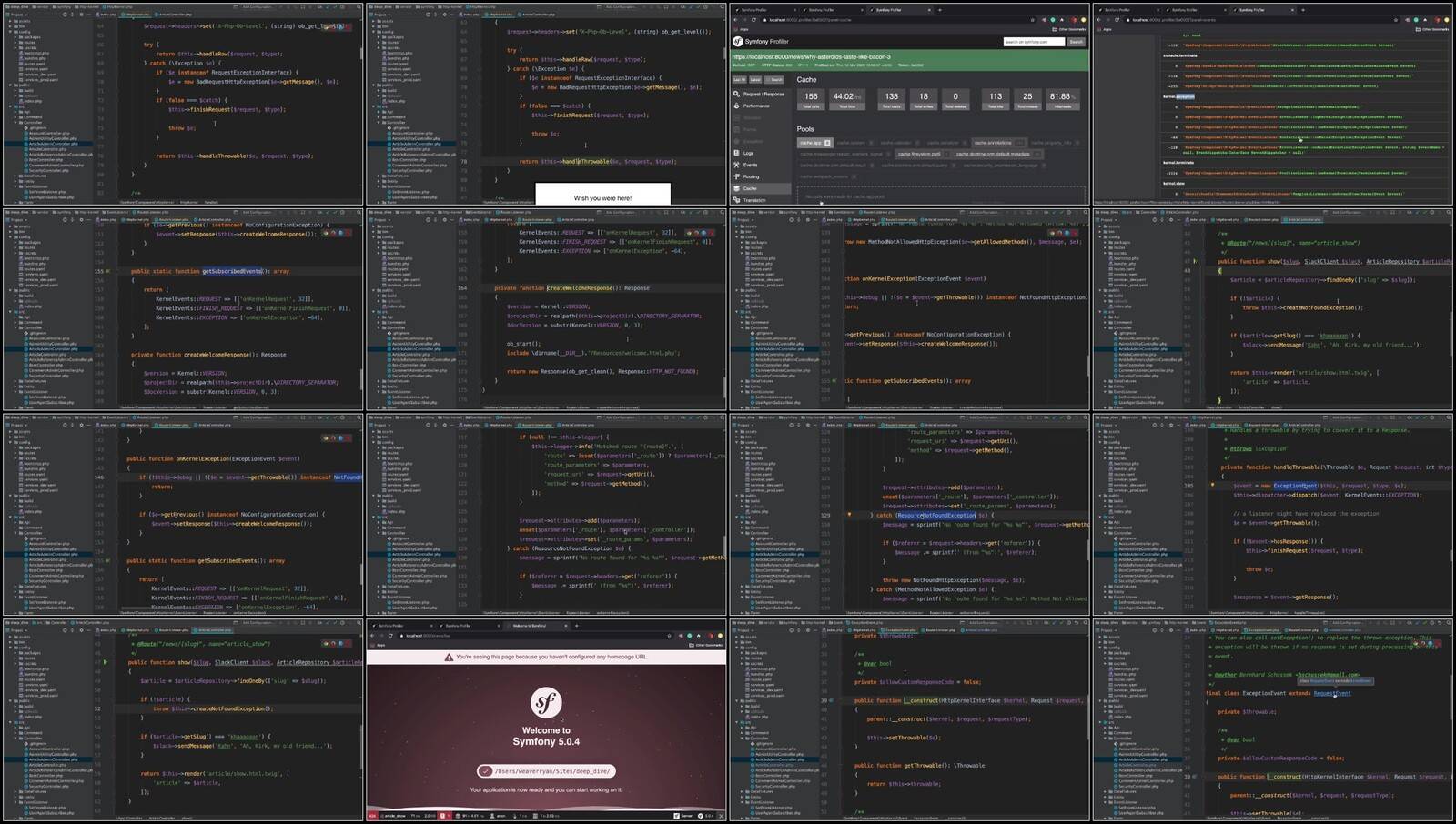Screen dimensions: 1456x824
Task: Open a new tab in the Profiler Cache browser
Action: coord(940,10)
